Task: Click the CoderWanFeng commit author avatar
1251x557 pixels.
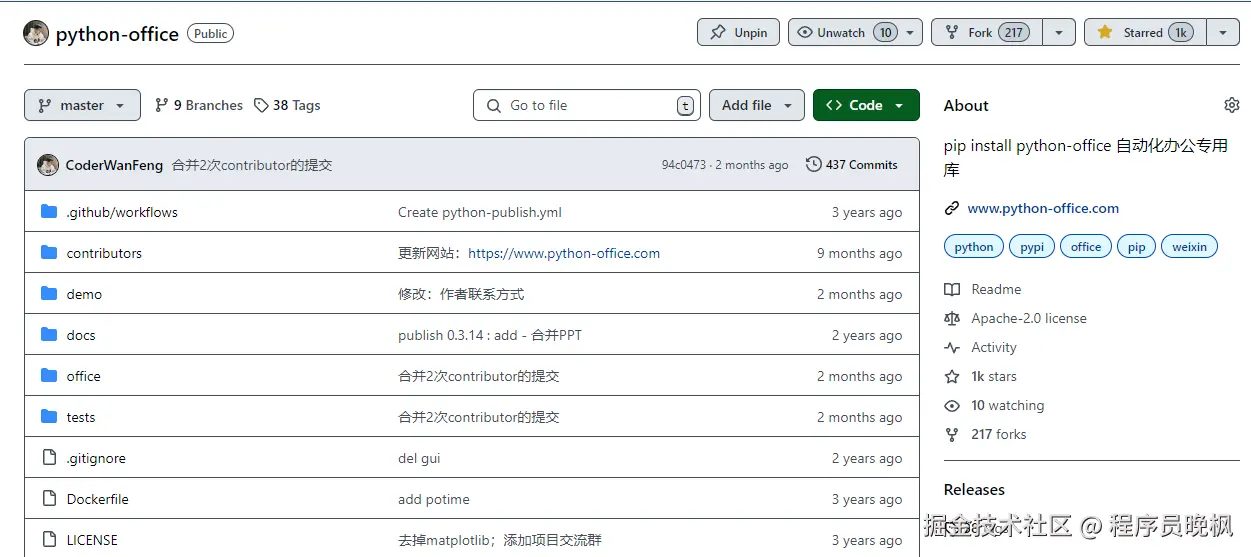Action: point(48,165)
